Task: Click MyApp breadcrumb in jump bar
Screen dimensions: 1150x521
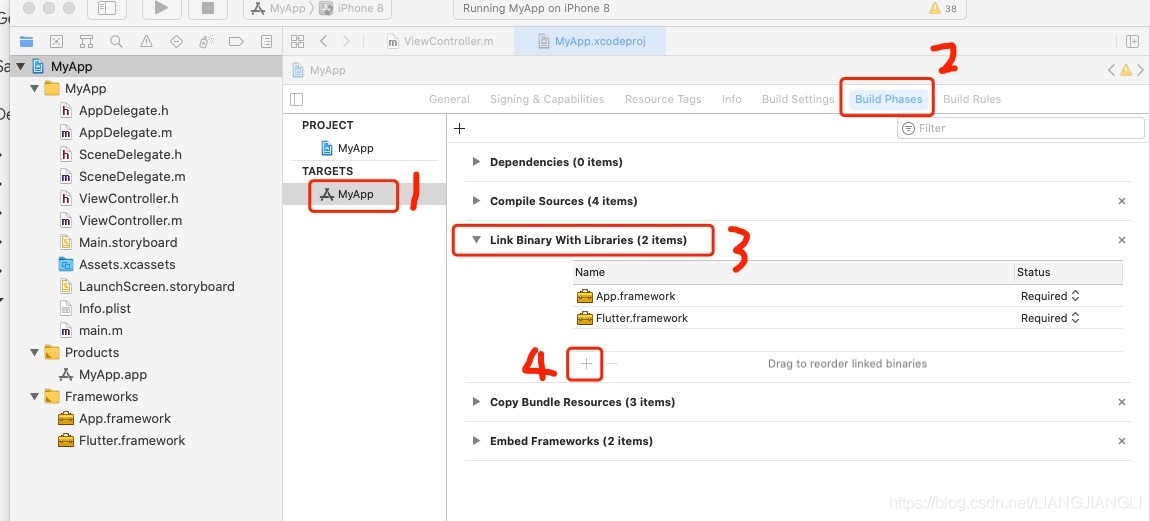Action: 319,70
